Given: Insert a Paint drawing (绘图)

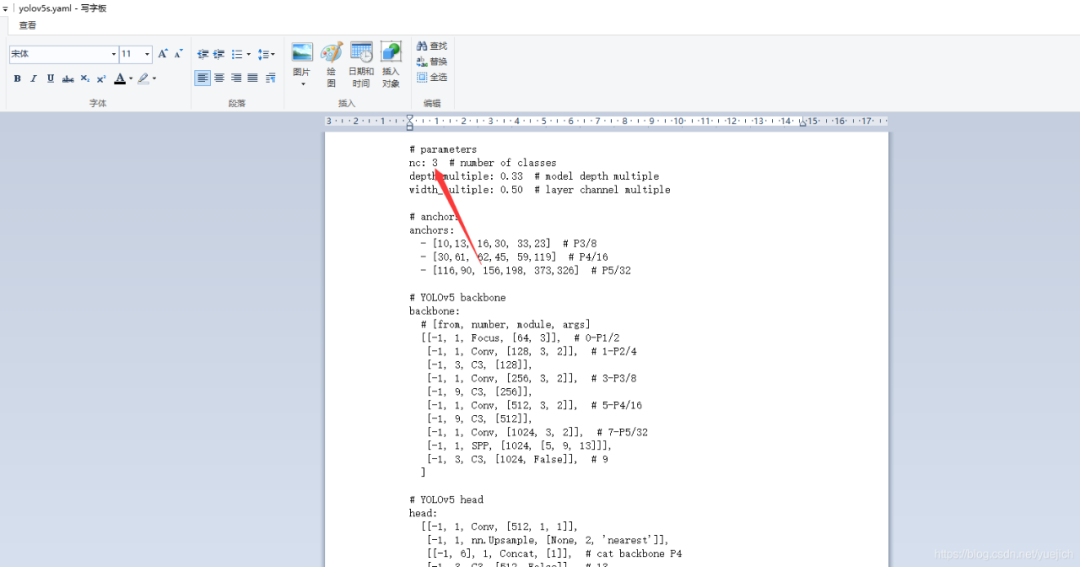Looking at the screenshot, I should click(x=331, y=64).
